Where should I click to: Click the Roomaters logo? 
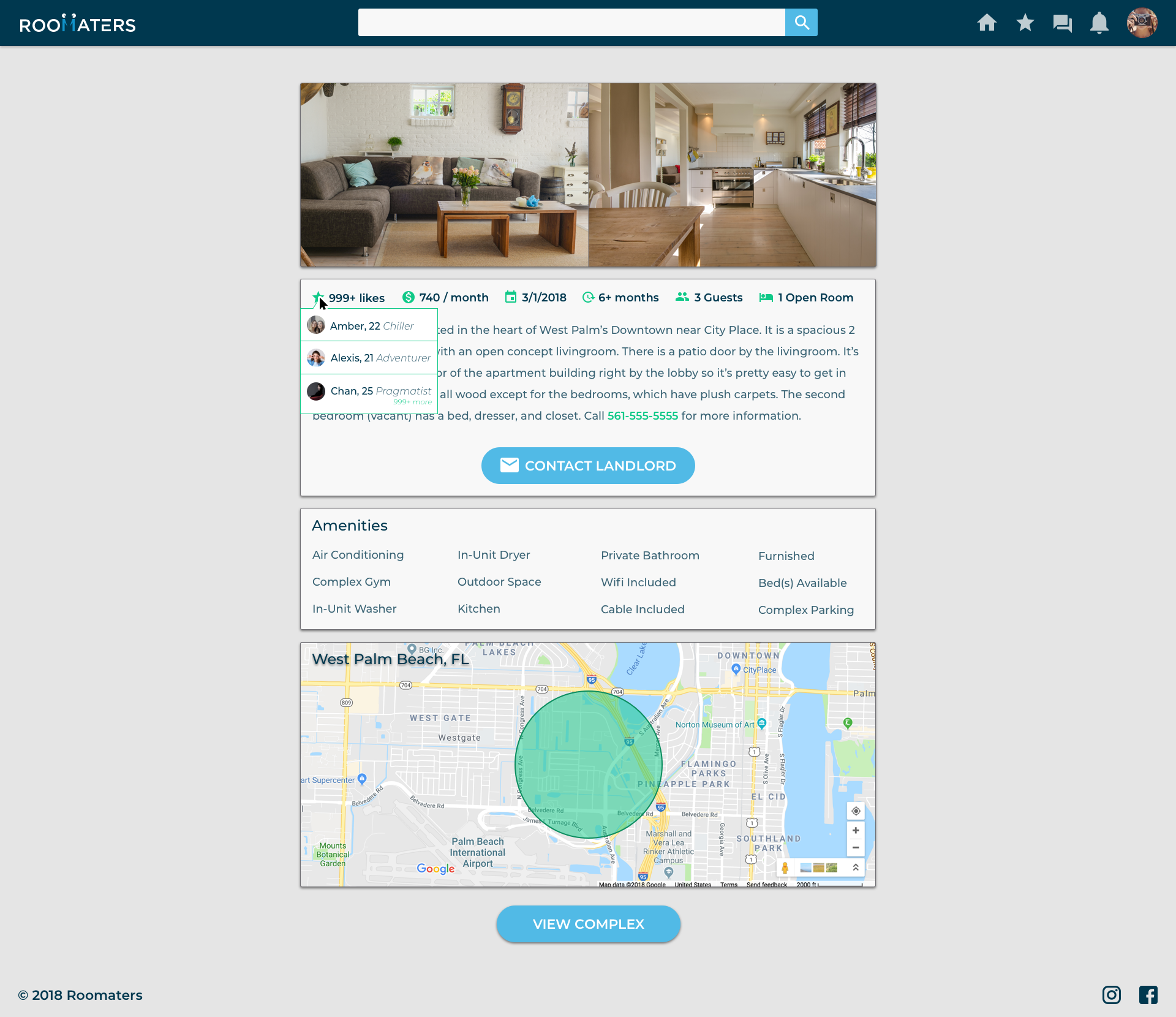pos(78,23)
